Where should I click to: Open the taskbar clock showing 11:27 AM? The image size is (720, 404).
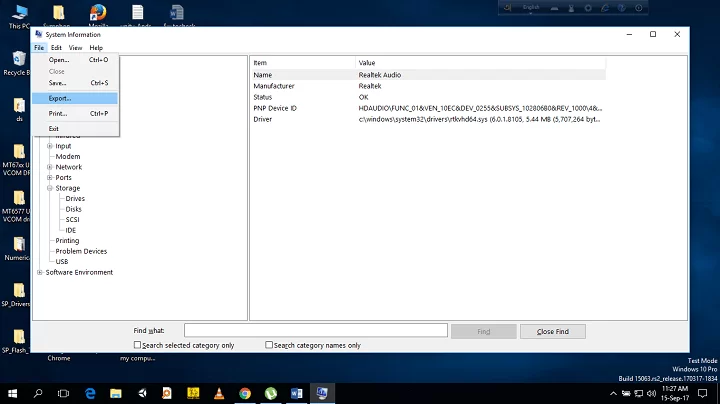pyautogui.click(x=675, y=393)
